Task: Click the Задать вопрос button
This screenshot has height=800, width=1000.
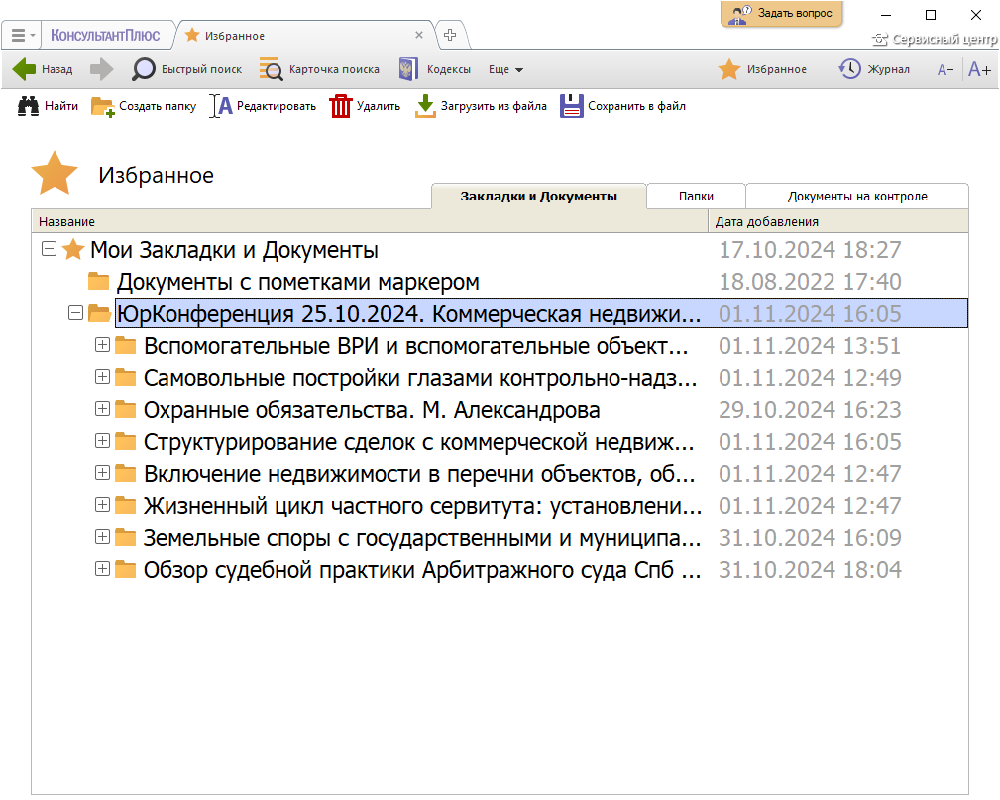Action: pos(781,14)
